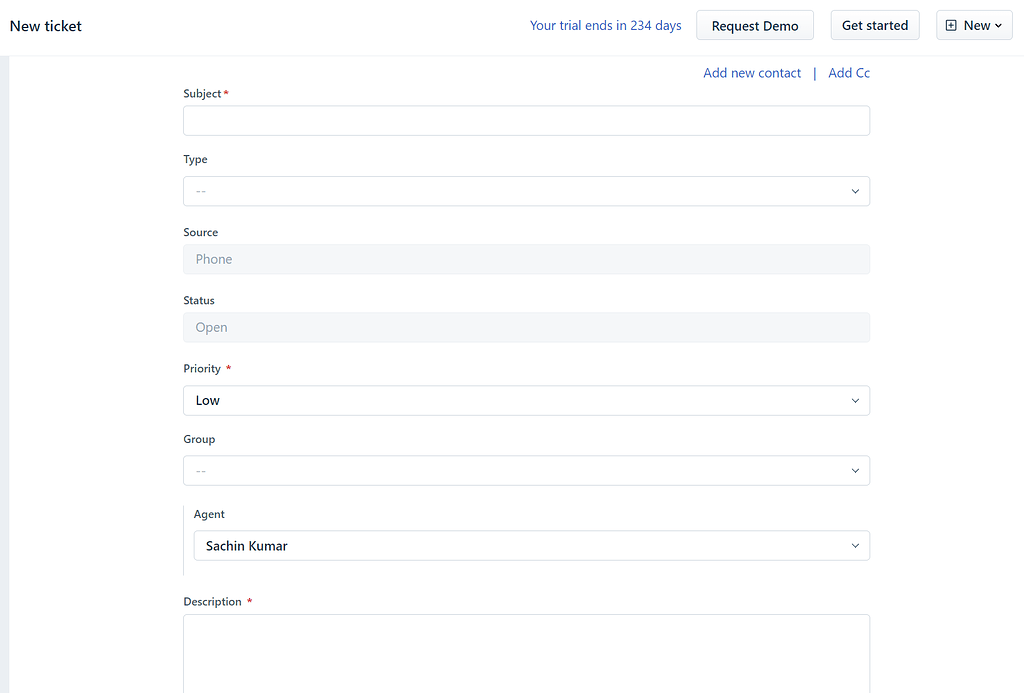Click the New ticket page heading

point(45,25)
